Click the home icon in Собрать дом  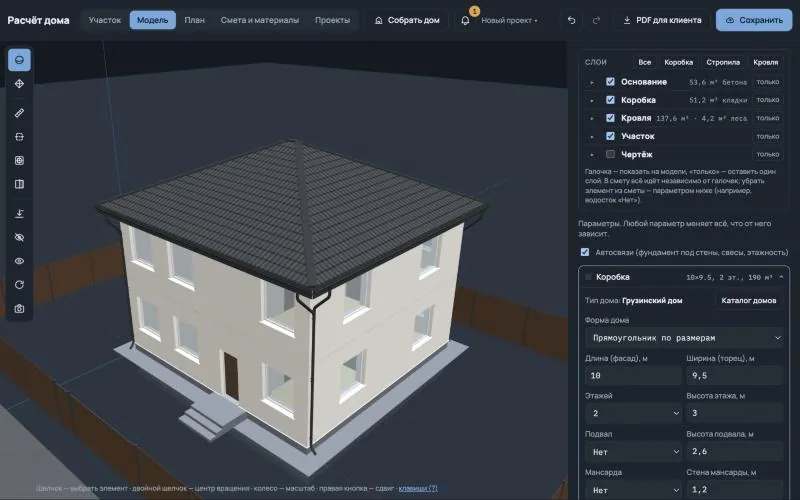point(379,20)
